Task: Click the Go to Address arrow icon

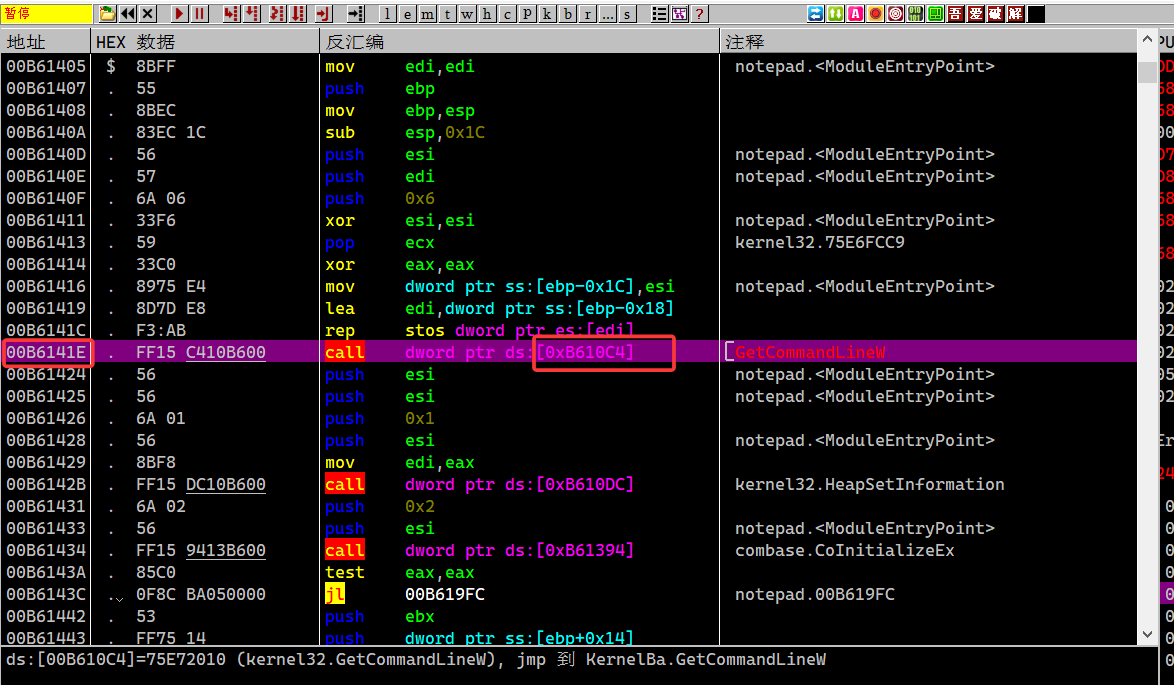Action: pos(355,13)
